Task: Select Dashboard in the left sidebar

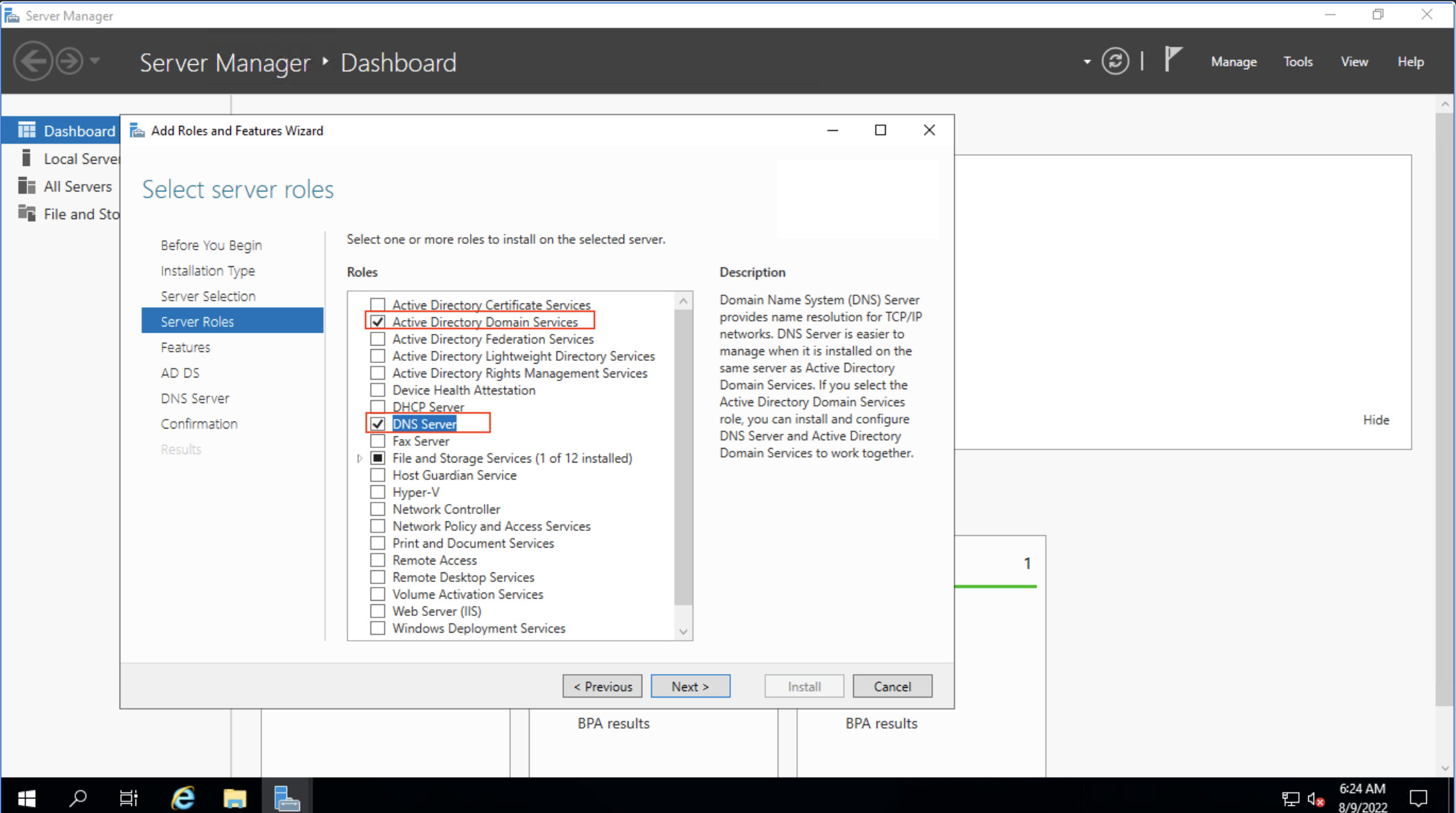Action: click(x=61, y=131)
